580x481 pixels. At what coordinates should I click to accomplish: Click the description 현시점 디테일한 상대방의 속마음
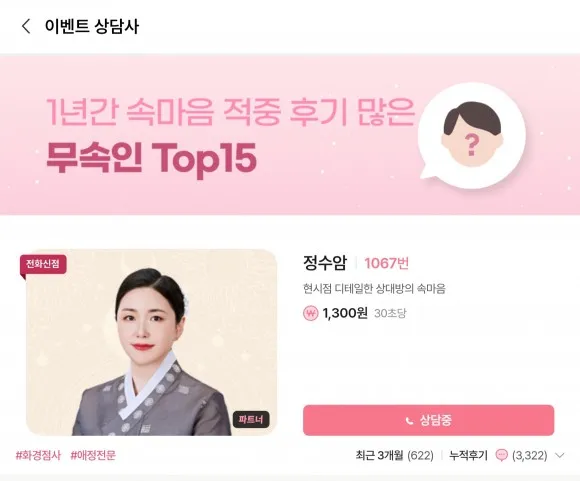(374, 288)
